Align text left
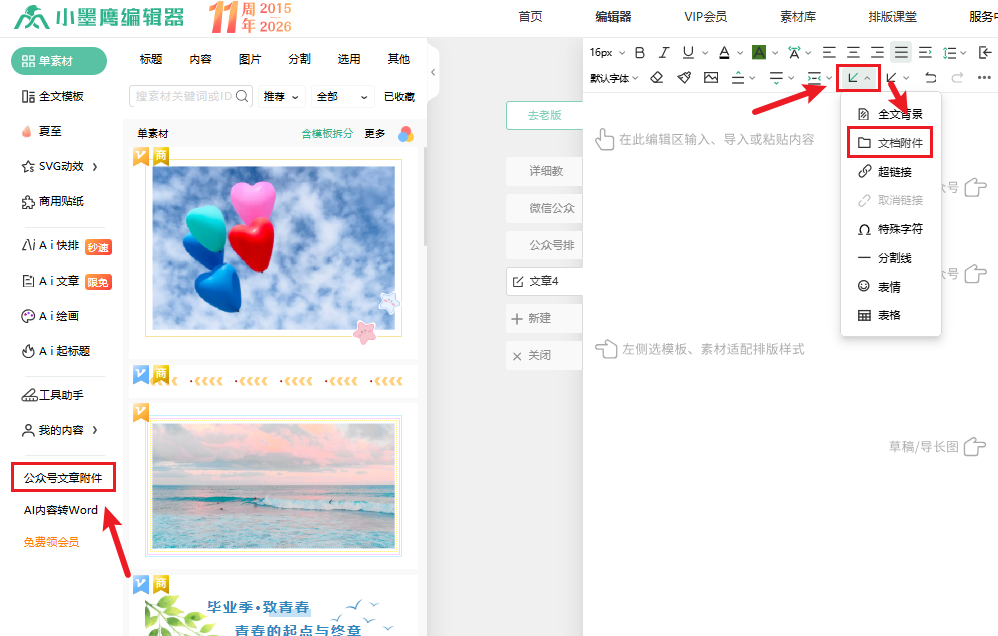This screenshot has height=636, width=998. (x=829, y=52)
